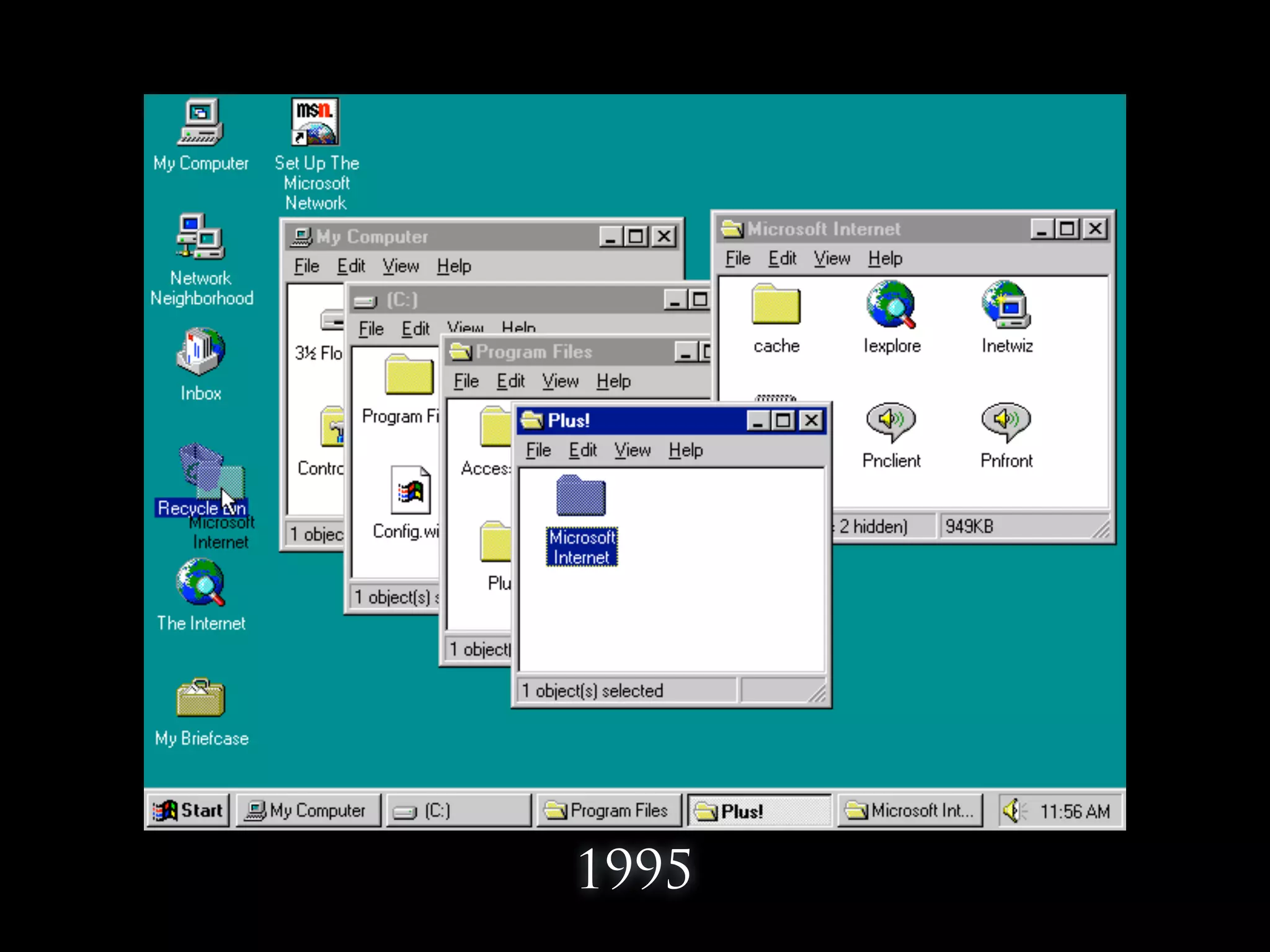Image resolution: width=1270 pixels, height=952 pixels.
Task: Switch to Program Files taskbar button
Action: pyautogui.click(x=609, y=810)
